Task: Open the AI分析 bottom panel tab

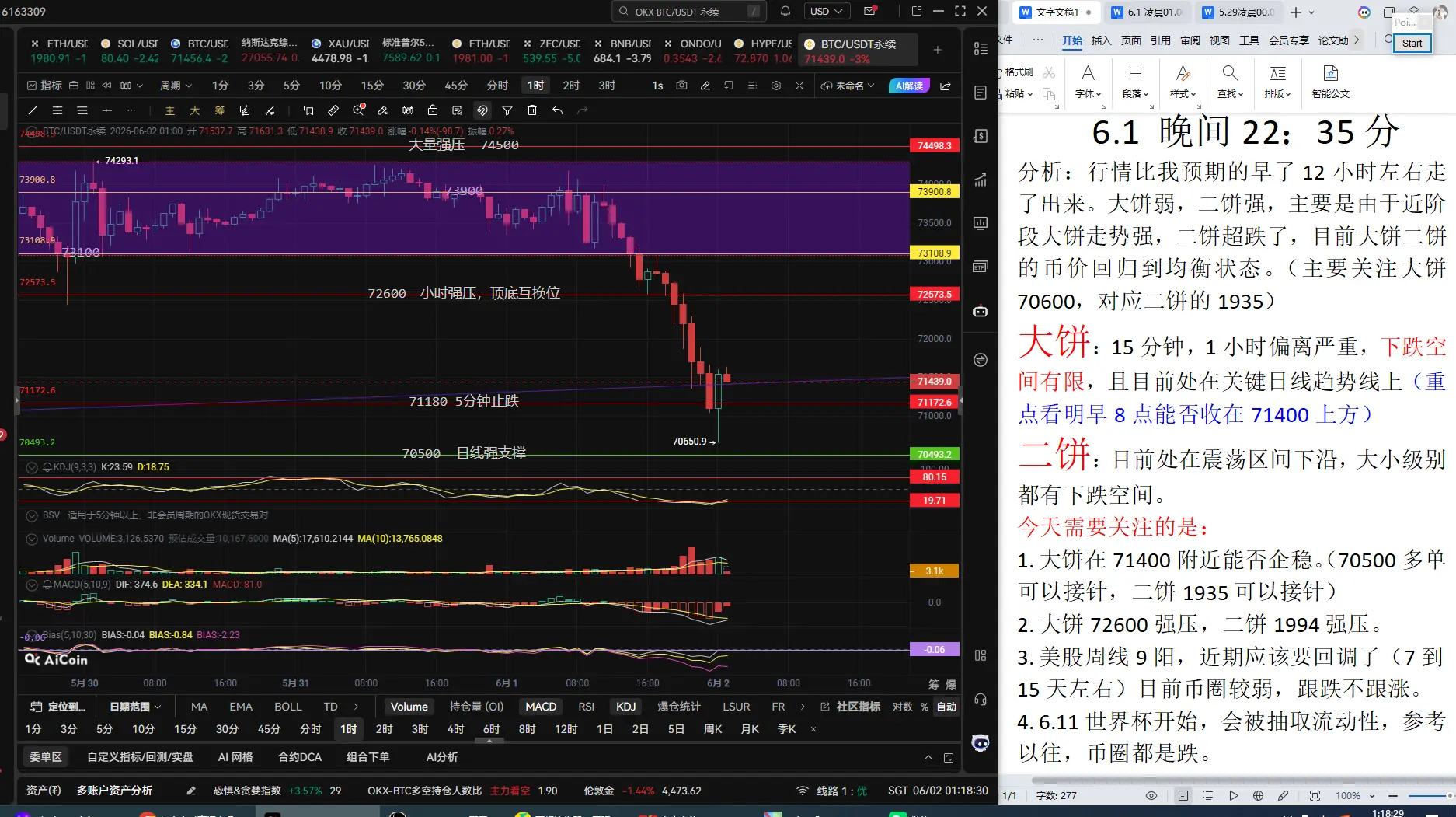Action: pos(442,757)
